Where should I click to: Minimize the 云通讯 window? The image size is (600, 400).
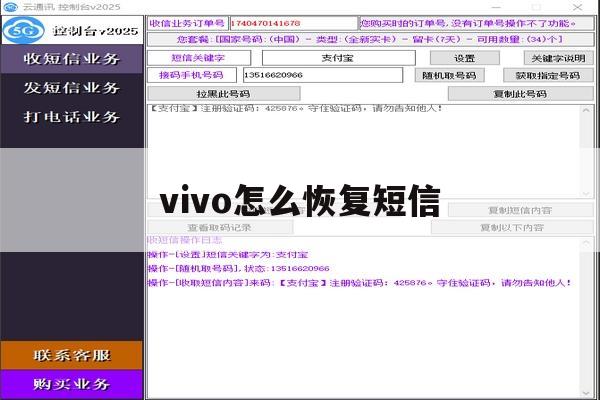click(x=496, y=7)
